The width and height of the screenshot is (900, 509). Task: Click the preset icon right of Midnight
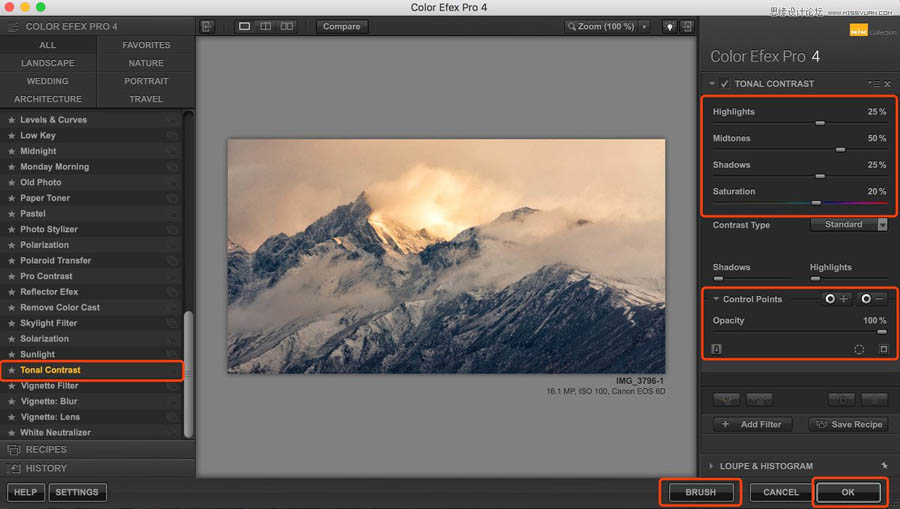pos(172,151)
